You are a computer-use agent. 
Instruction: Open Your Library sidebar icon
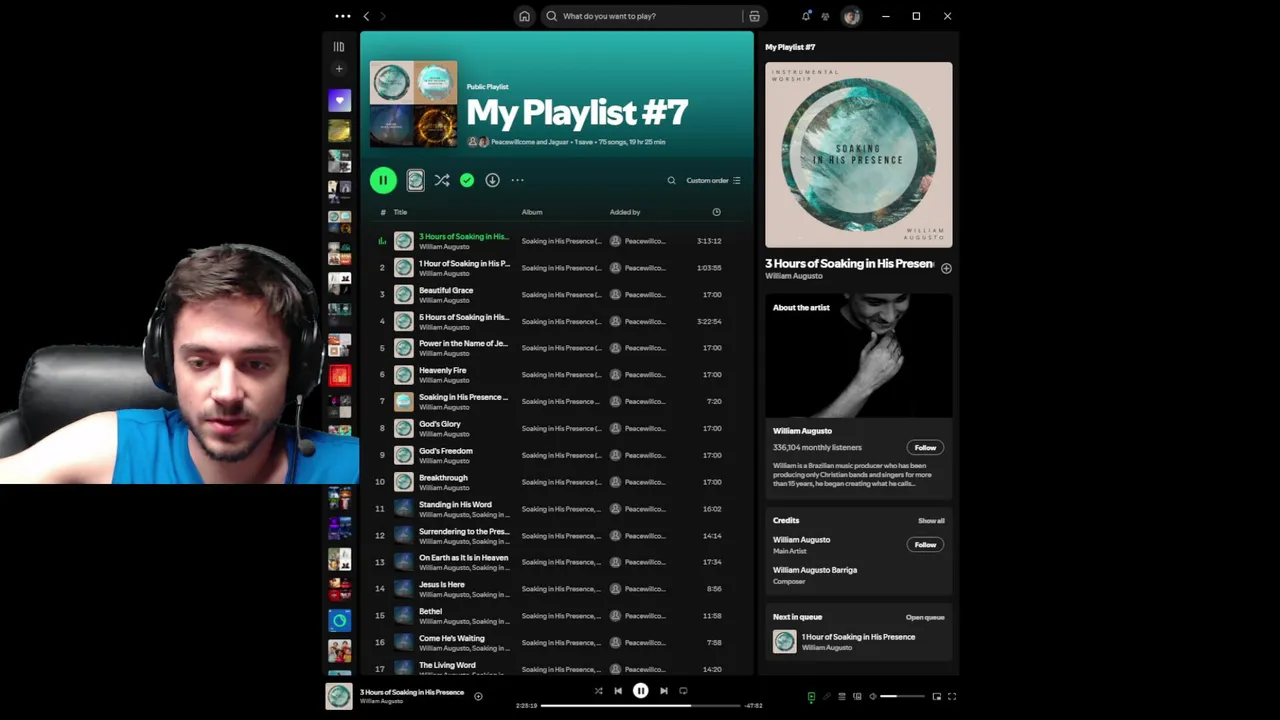tap(339, 47)
